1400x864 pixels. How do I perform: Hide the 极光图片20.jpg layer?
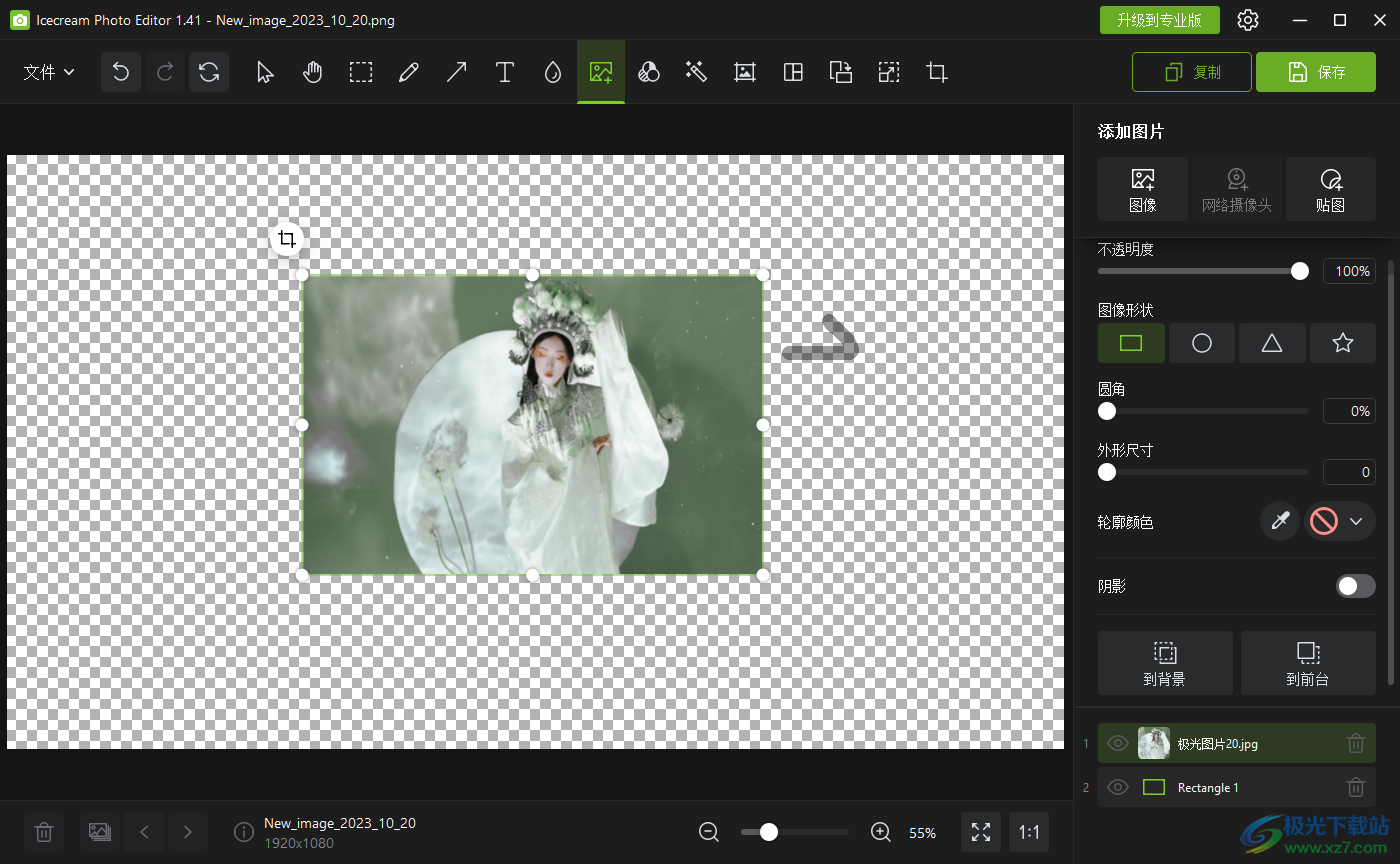tap(1118, 743)
